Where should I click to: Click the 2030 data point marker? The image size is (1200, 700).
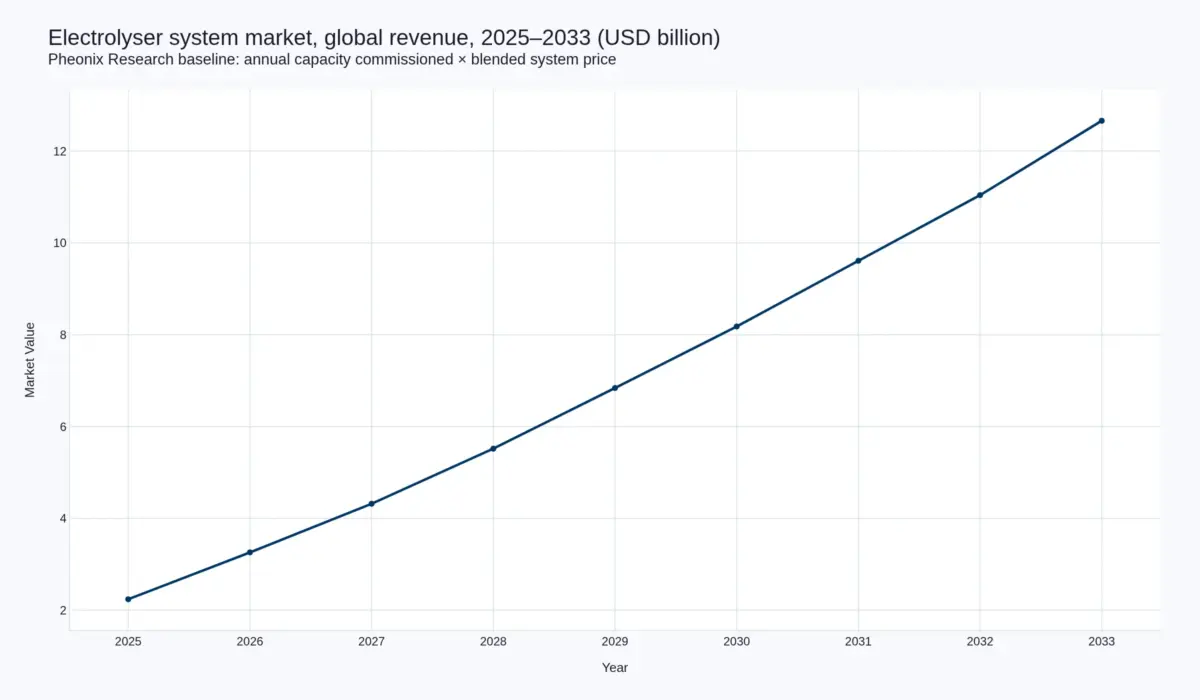tap(737, 326)
